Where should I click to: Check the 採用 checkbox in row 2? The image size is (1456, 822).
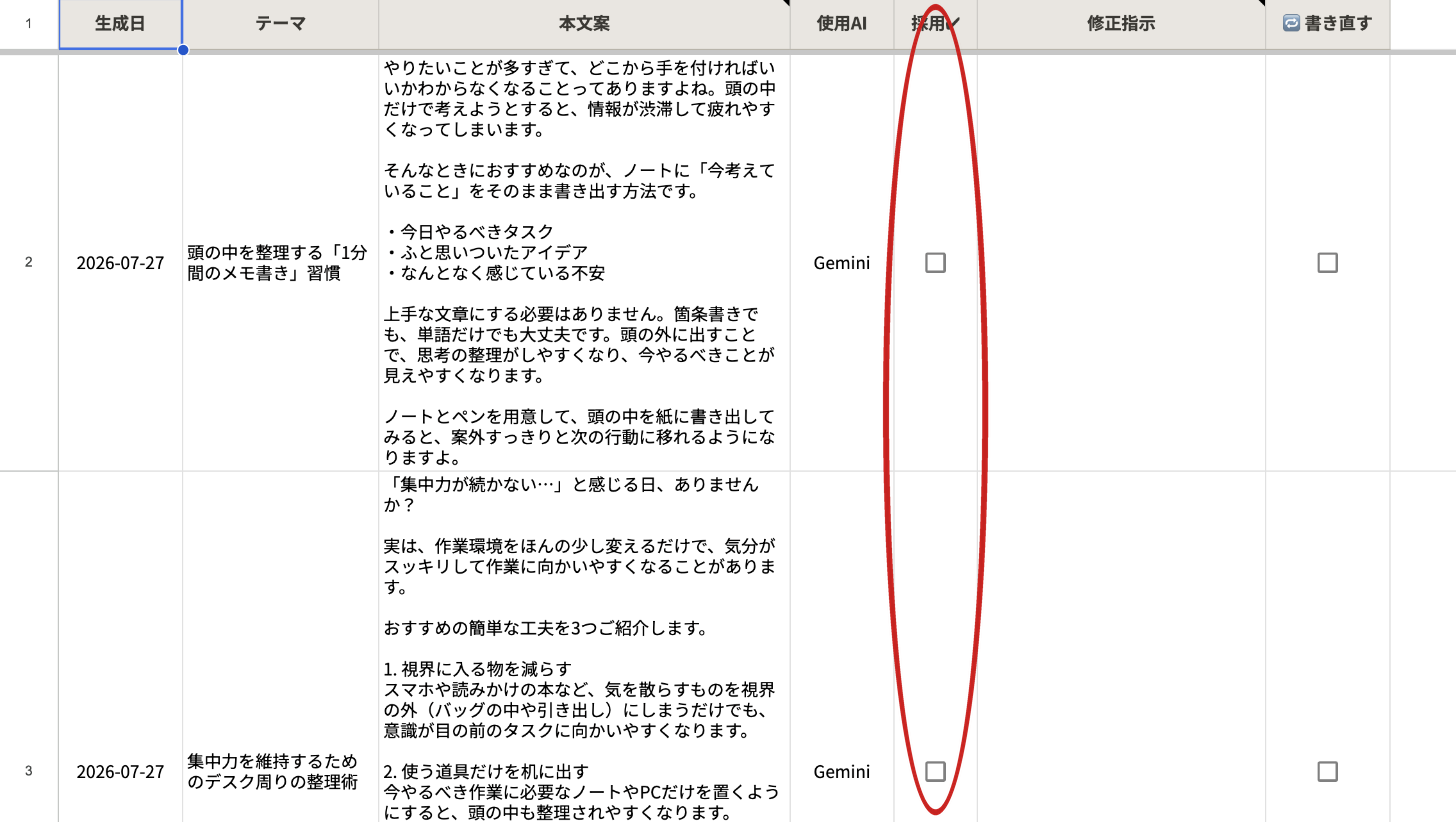click(x=935, y=262)
